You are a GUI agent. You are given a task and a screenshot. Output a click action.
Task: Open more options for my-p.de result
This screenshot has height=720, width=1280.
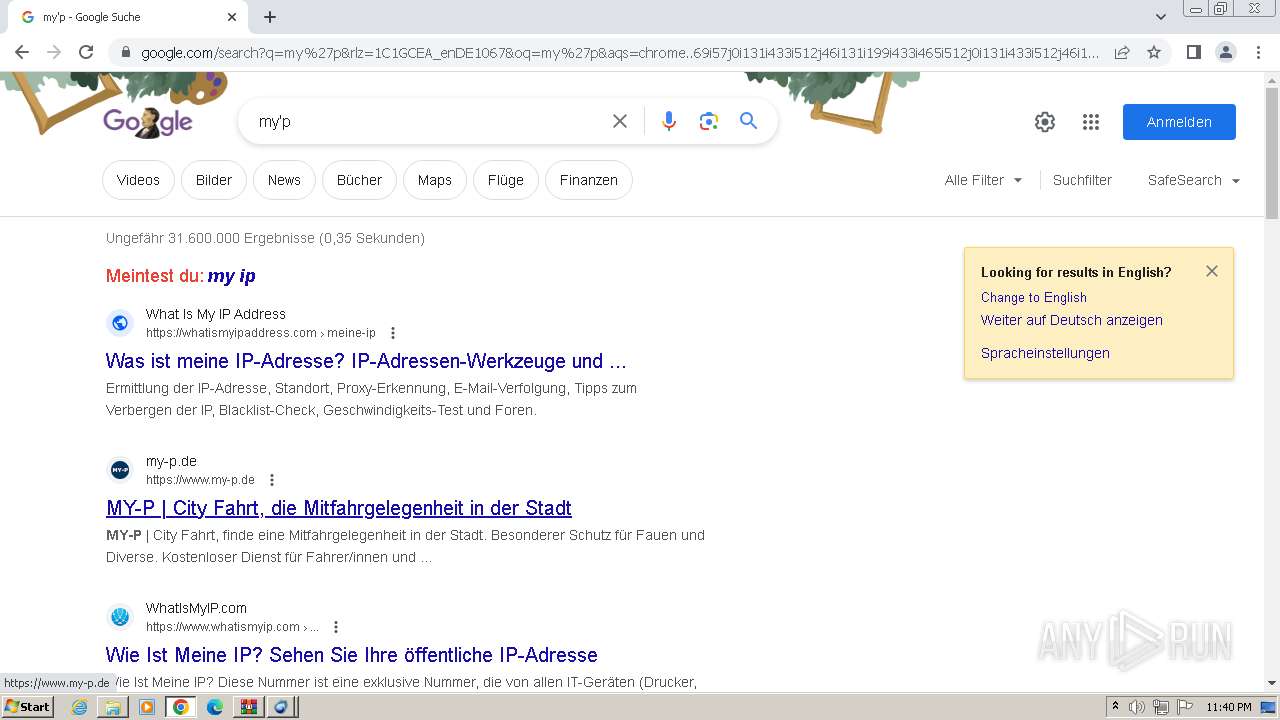pyautogui.click(x=272, y=480)
